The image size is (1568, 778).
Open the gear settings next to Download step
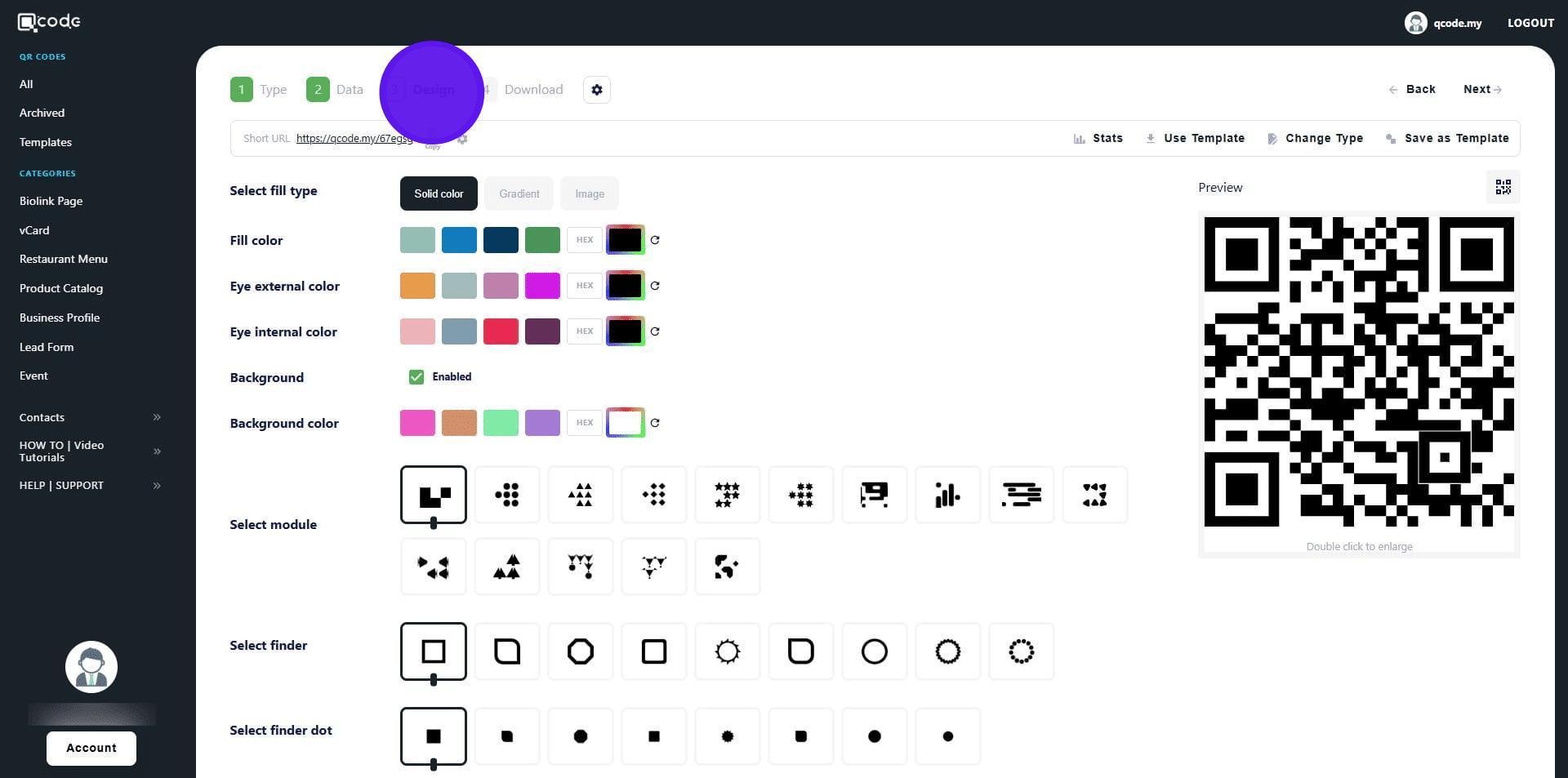597,90
